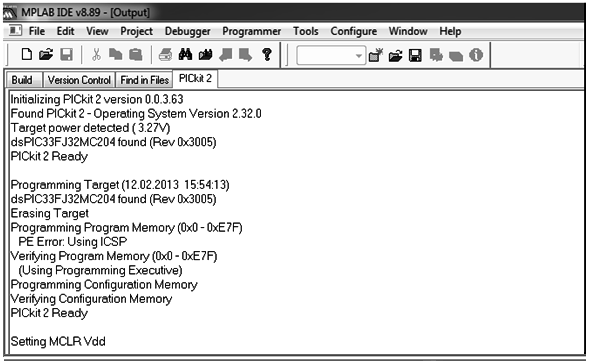This screenshot has width=589, height=363.
Task: Click the New File icon
Action: [x=27, y=55]
